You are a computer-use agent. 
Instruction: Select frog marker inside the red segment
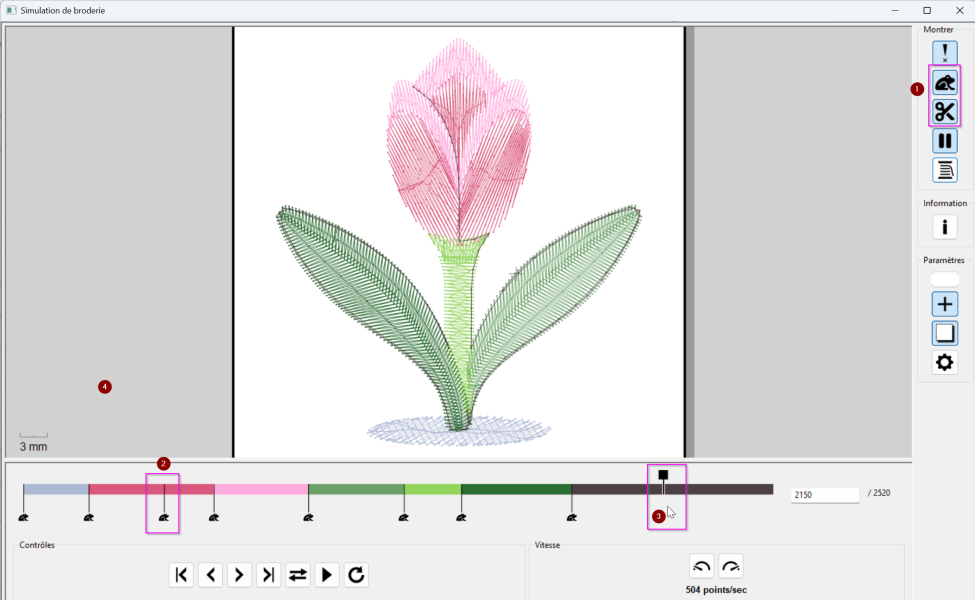click(164, 517)
